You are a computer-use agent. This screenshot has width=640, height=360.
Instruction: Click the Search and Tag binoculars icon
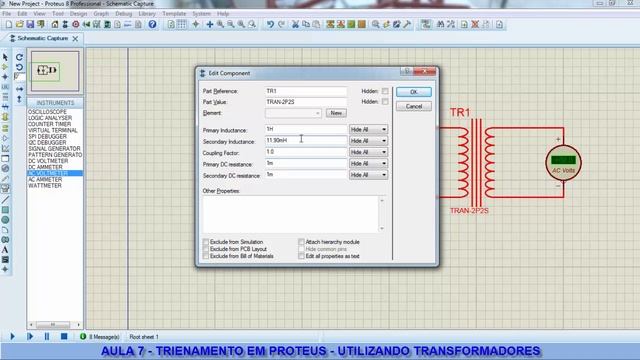[x=440, y=24]
